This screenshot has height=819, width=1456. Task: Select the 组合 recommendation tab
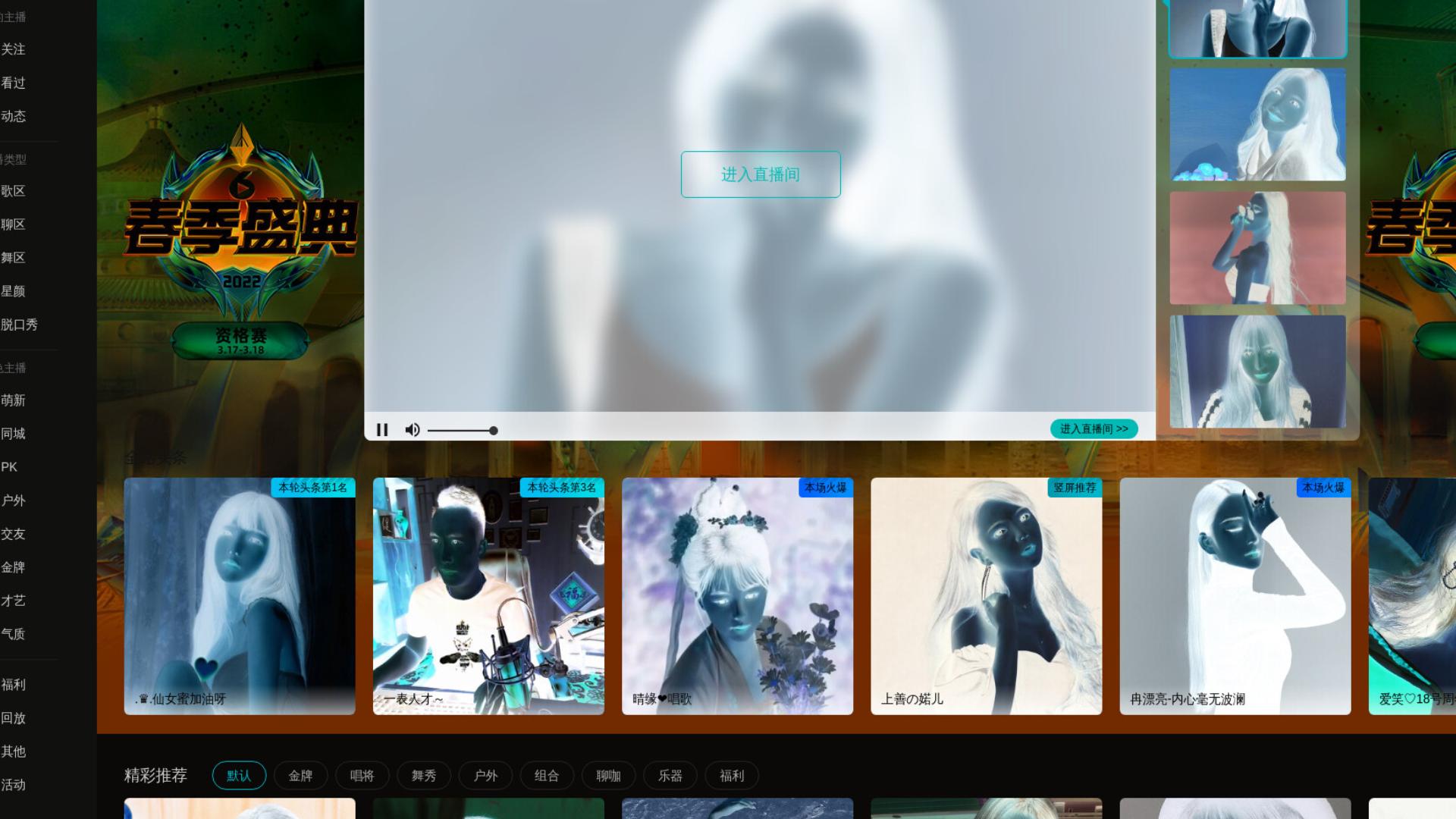click(547, 776)
